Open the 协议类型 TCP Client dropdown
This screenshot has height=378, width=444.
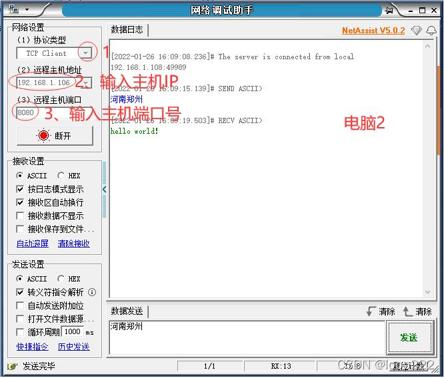tap(86, 53)
